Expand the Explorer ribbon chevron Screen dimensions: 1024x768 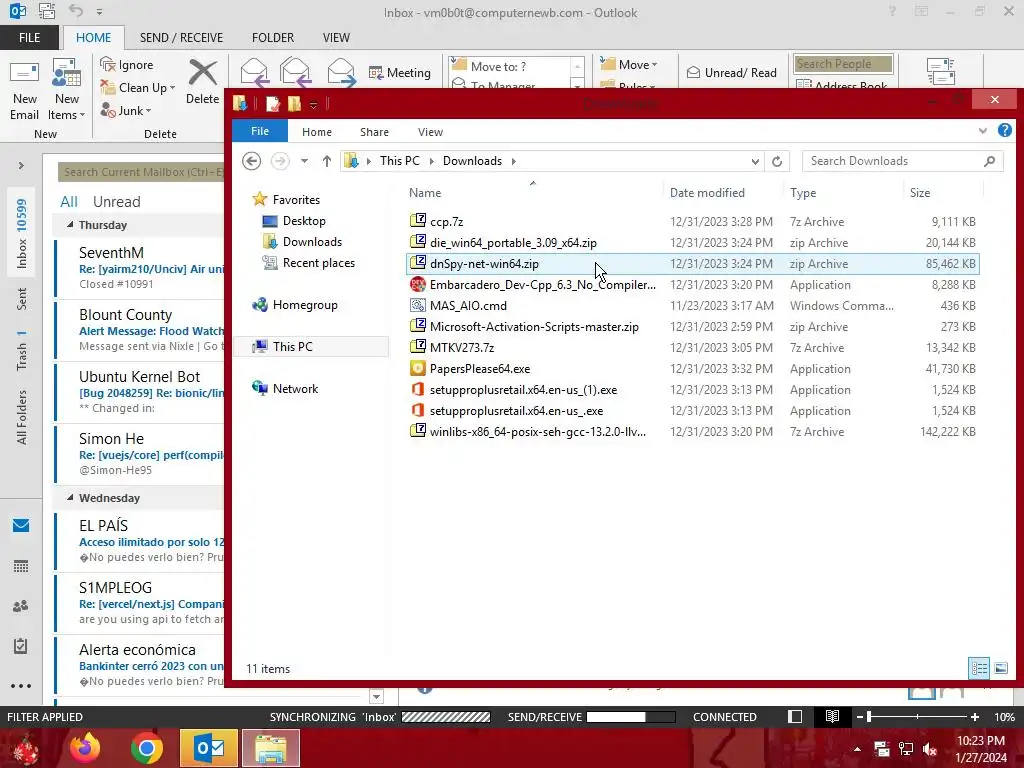pyautogui.click(x=982, y=131)
